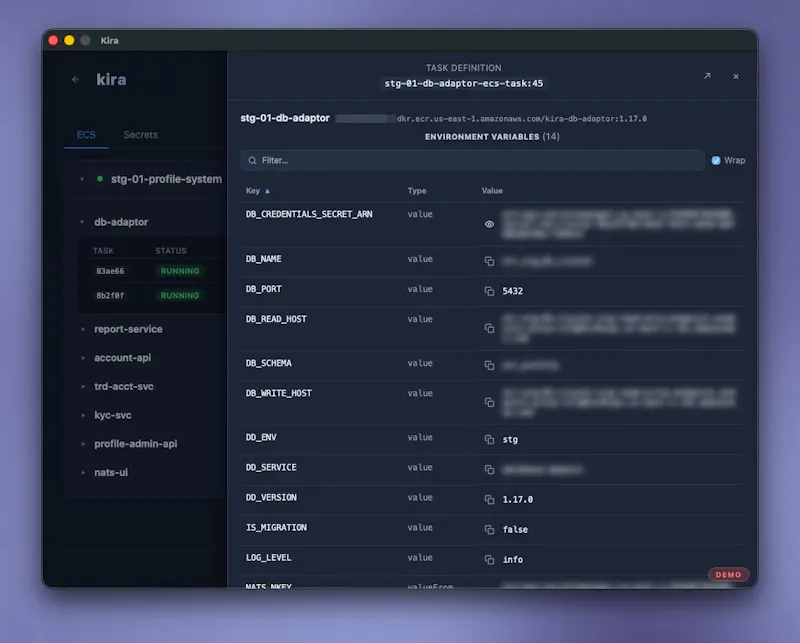Click the kira logo text
Image resolution: width=800 pixels, height=643 pixels.
click(111, 80)
